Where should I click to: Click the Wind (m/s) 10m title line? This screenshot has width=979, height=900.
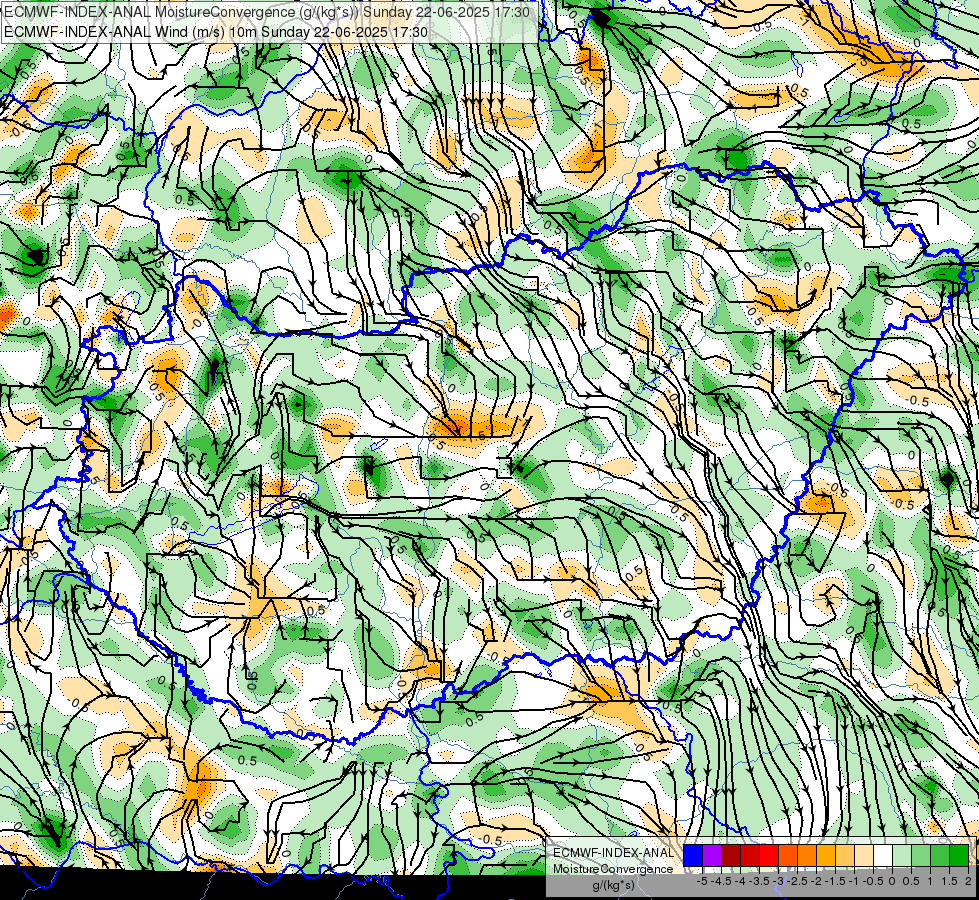[216, 31]
